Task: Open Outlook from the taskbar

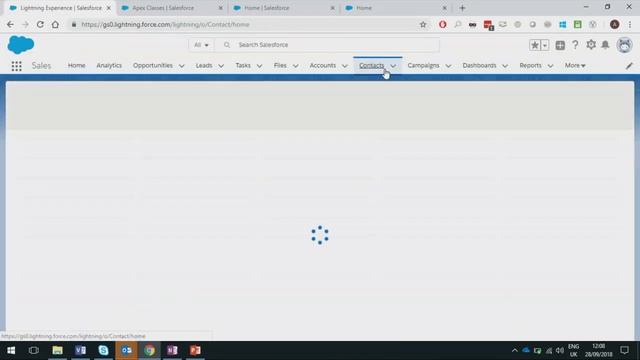Action: 126,350
